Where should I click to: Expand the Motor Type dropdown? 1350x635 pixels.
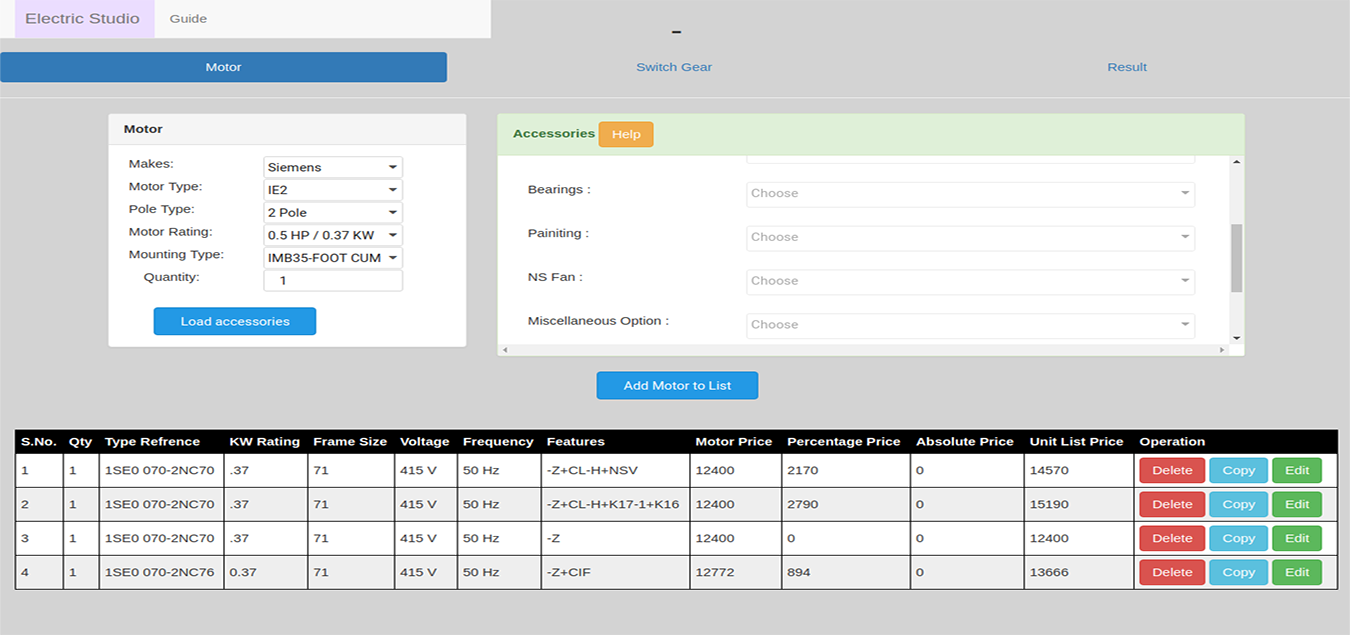click(x=333, y=190)
